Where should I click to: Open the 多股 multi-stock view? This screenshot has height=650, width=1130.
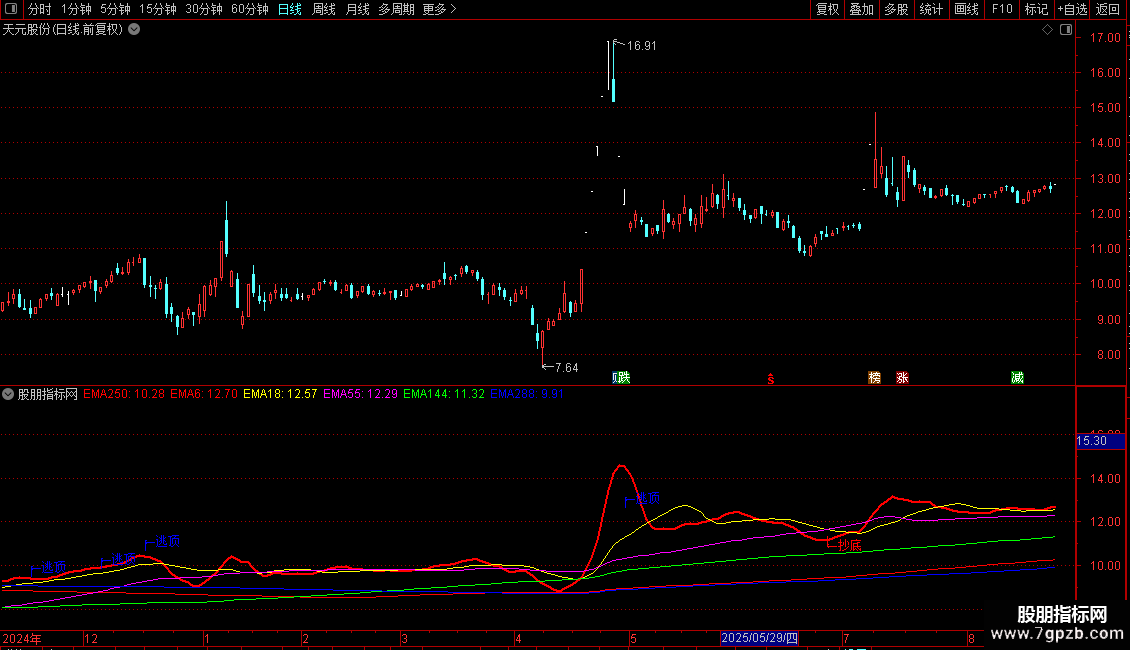coord(897,9)
